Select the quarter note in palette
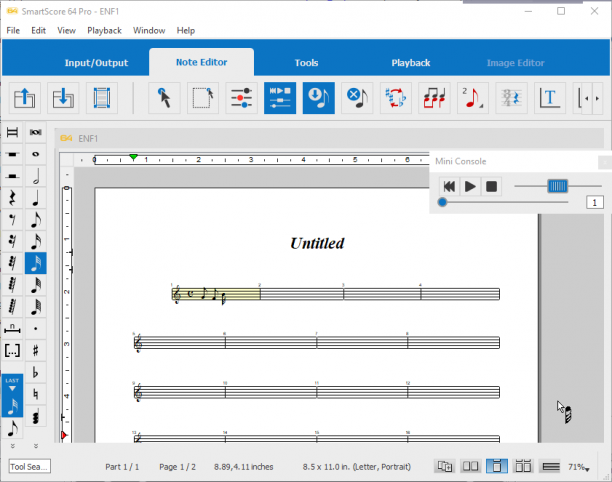 click(x=36, y=198)
